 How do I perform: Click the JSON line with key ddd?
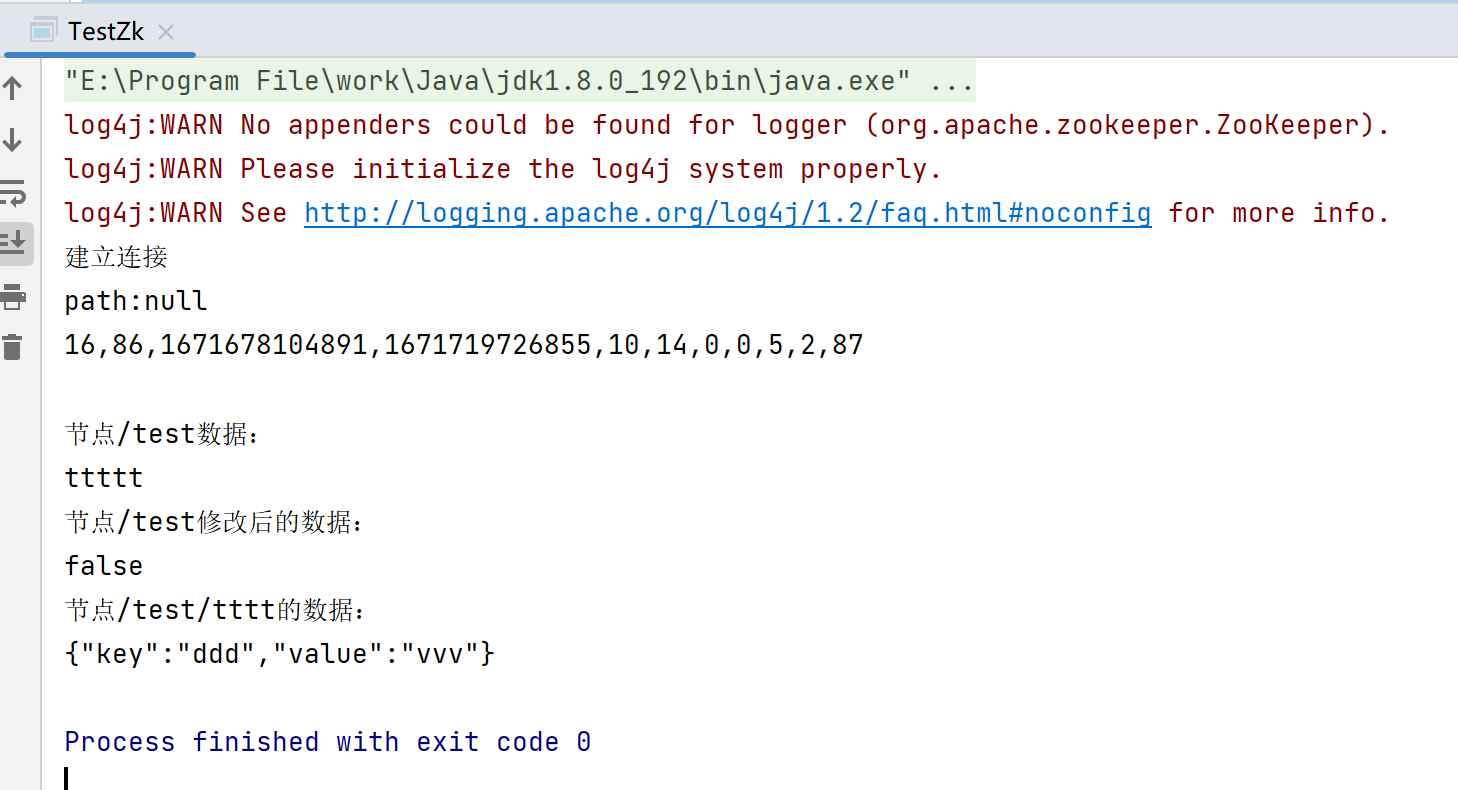[x=280, y=654]
